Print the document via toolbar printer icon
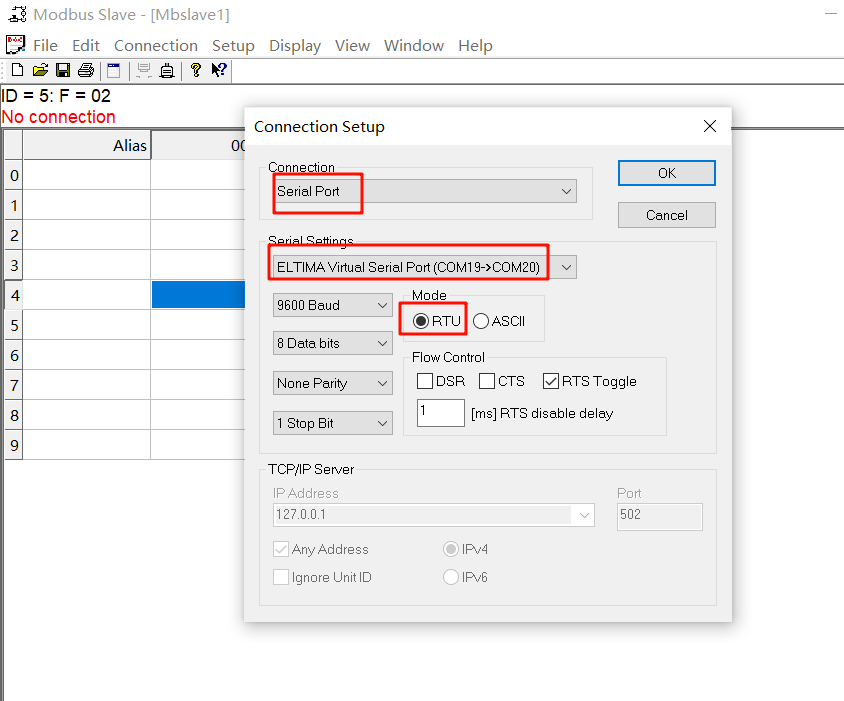 tap(87, 70)
